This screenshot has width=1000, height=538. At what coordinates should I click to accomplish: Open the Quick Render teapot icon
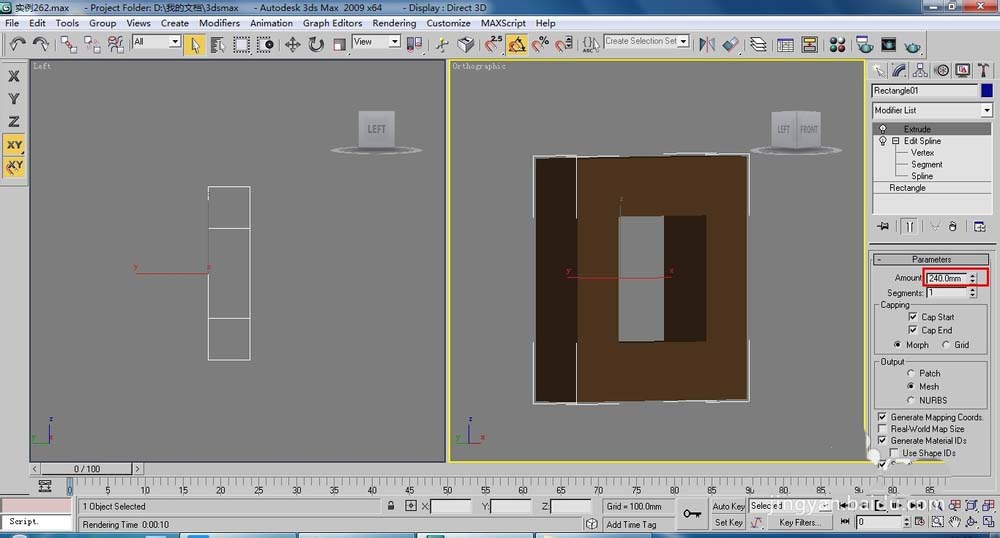[912, 44]
